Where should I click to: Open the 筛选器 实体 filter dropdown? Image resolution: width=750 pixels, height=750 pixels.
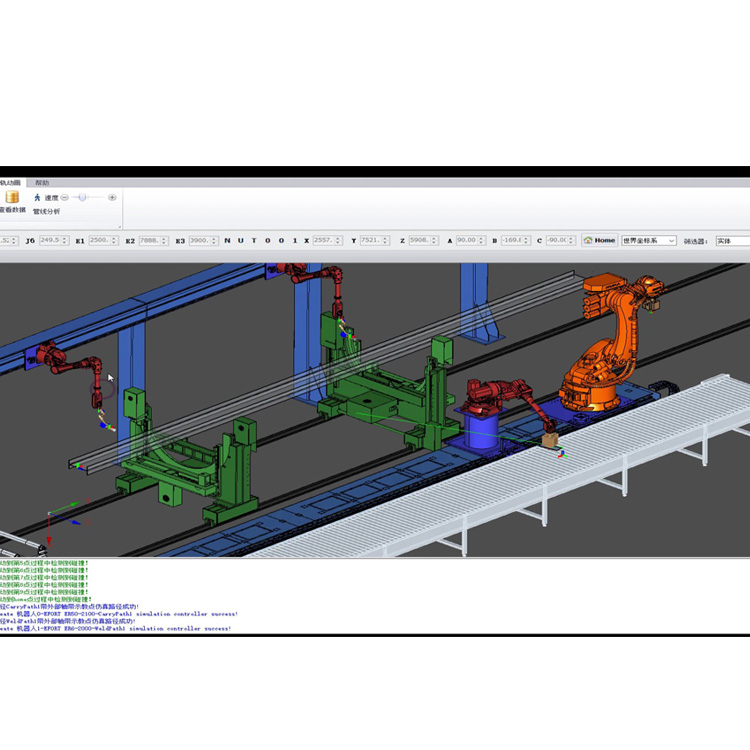[x=732, y=241]
